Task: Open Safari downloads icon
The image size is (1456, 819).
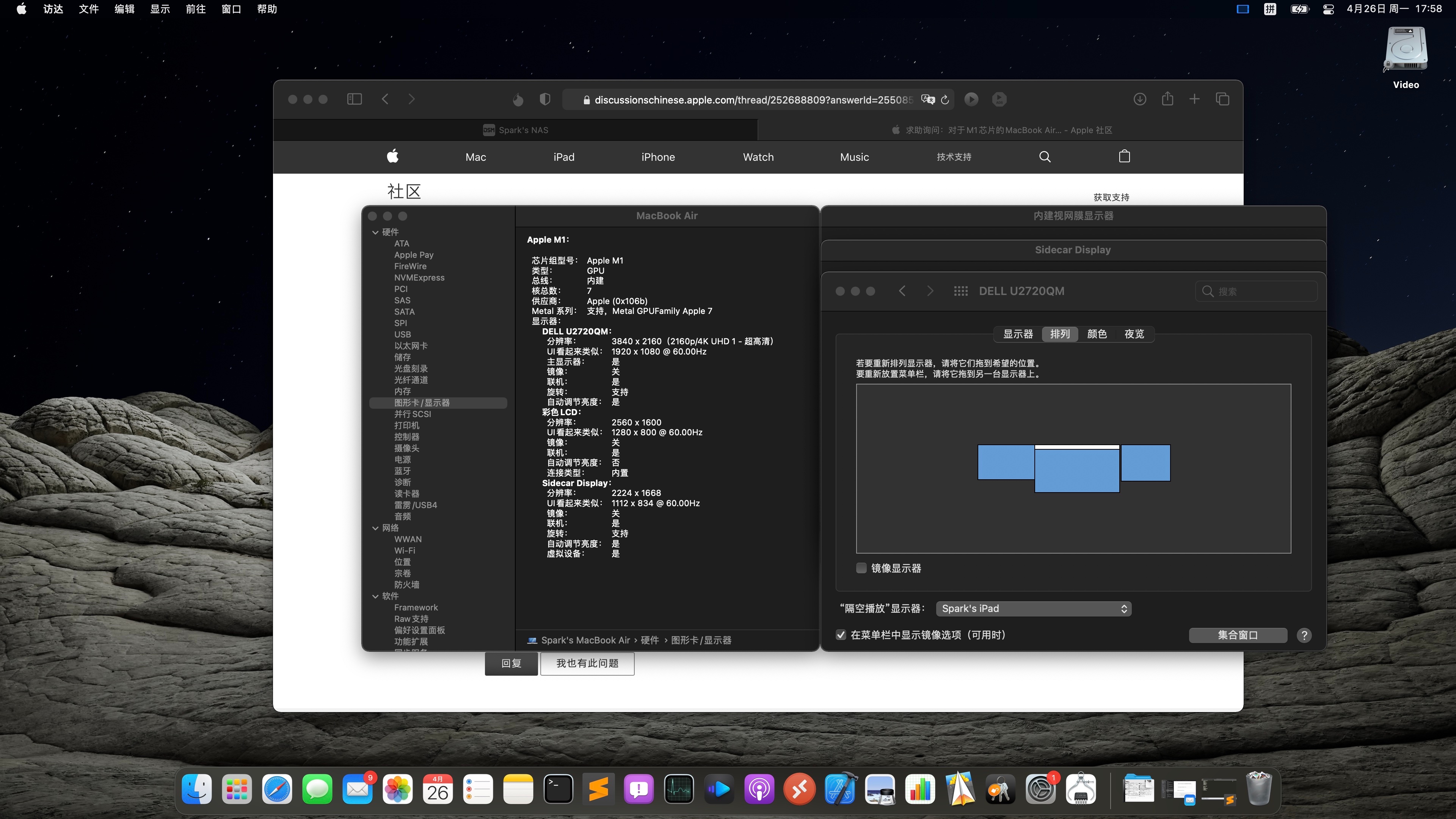Action: pos(1139,99)
